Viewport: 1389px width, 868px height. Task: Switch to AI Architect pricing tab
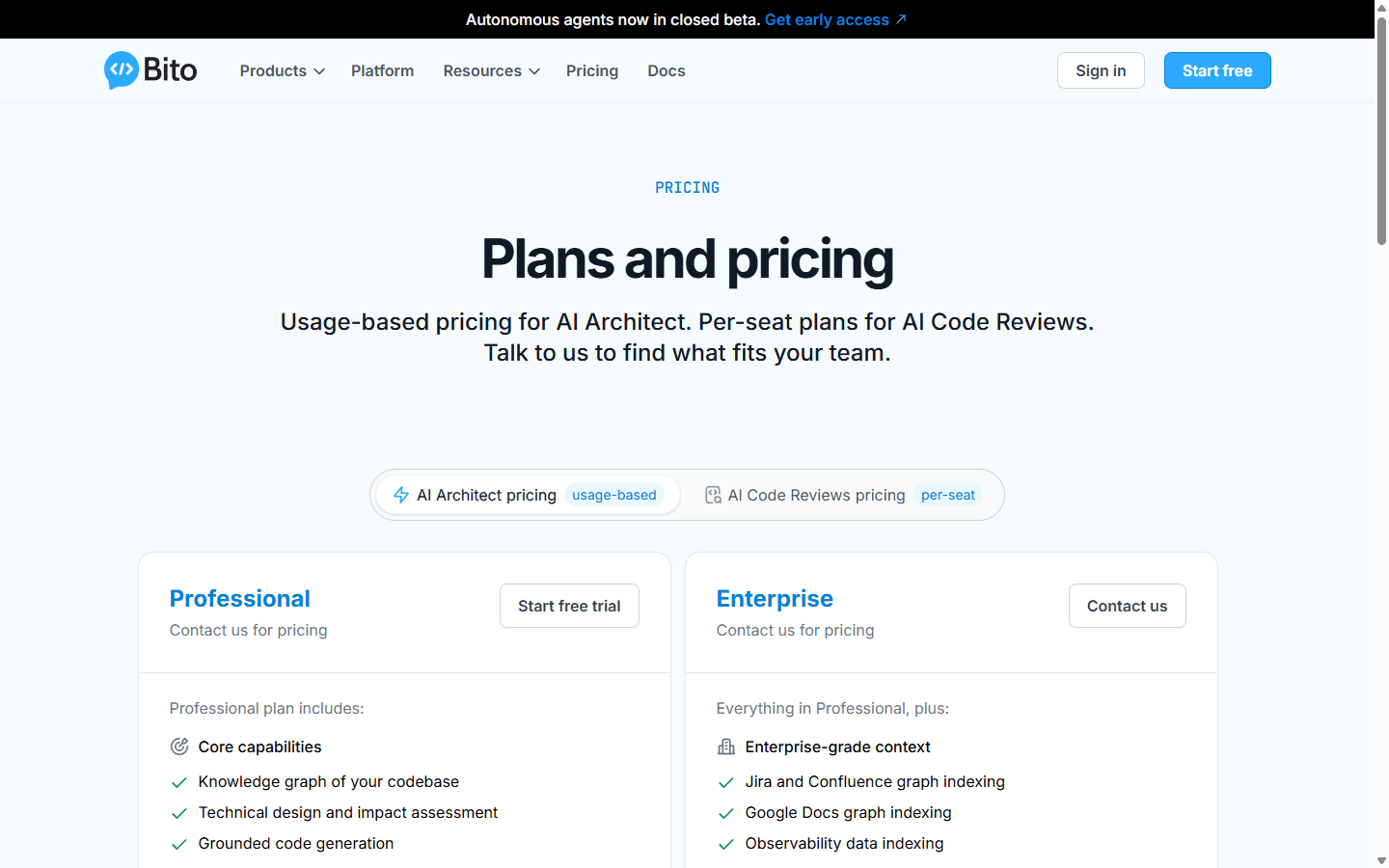tap(528, 495)
